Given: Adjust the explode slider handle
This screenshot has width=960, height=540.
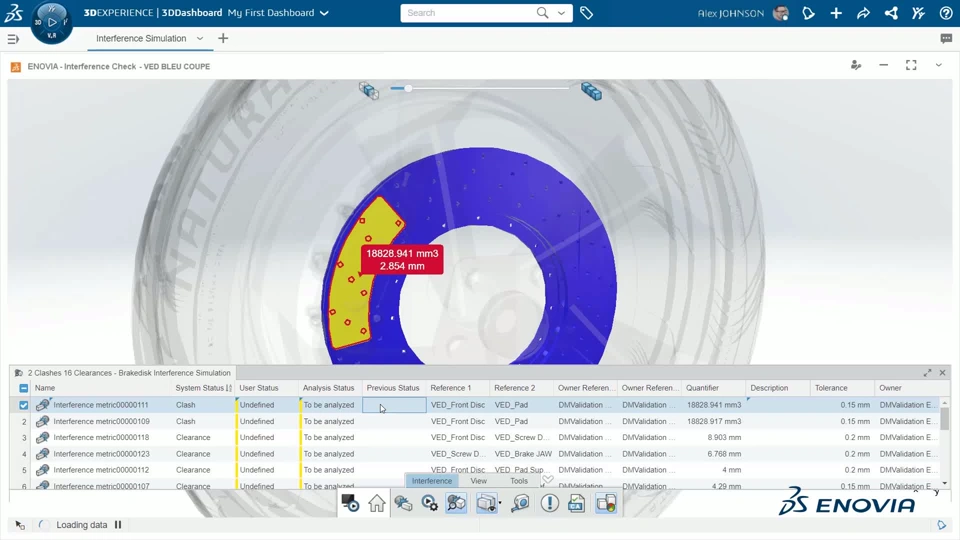Looking at the screenshot, I should 408,88.
